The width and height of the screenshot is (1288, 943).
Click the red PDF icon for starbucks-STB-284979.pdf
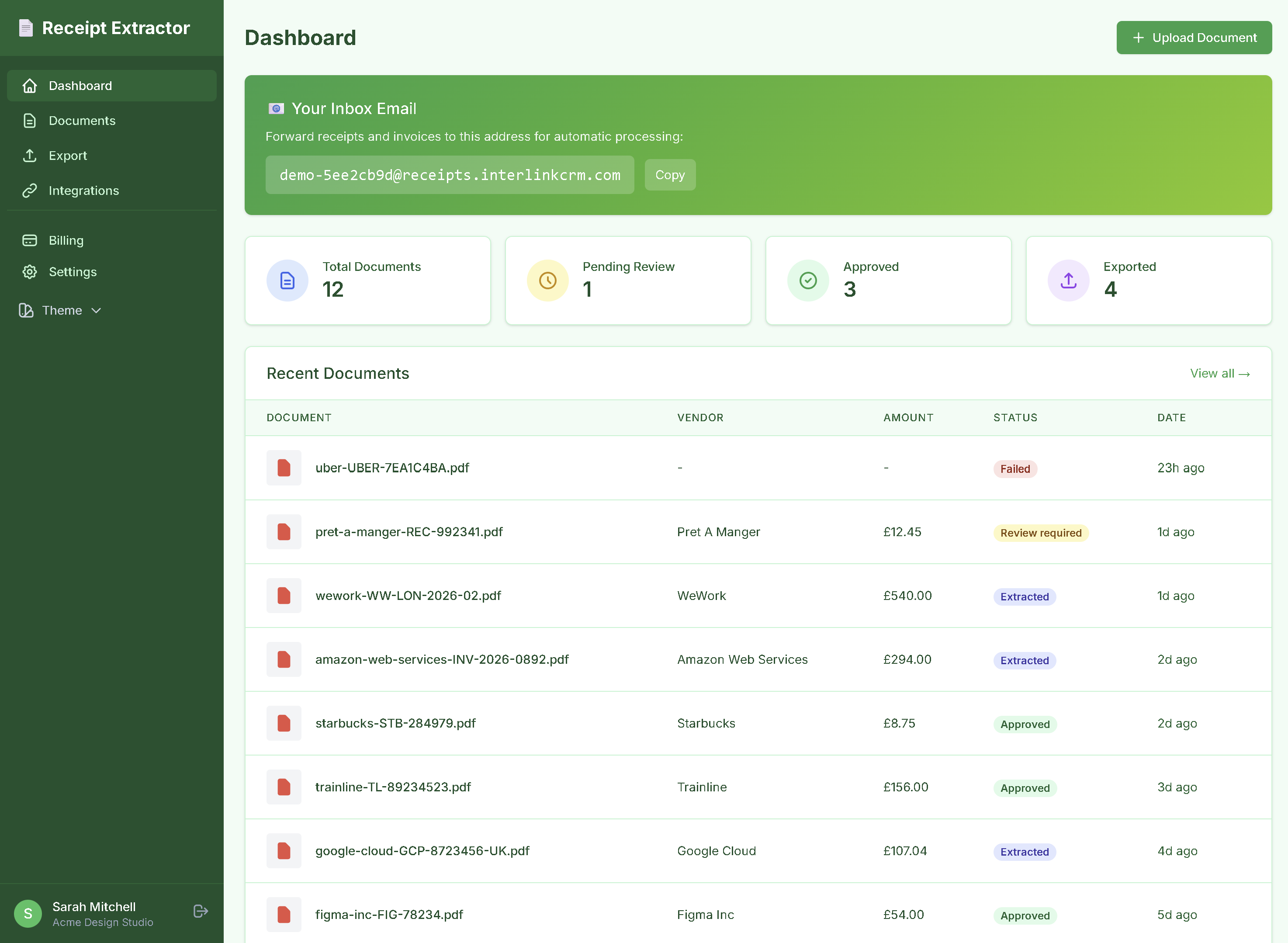tap(284, 723)
